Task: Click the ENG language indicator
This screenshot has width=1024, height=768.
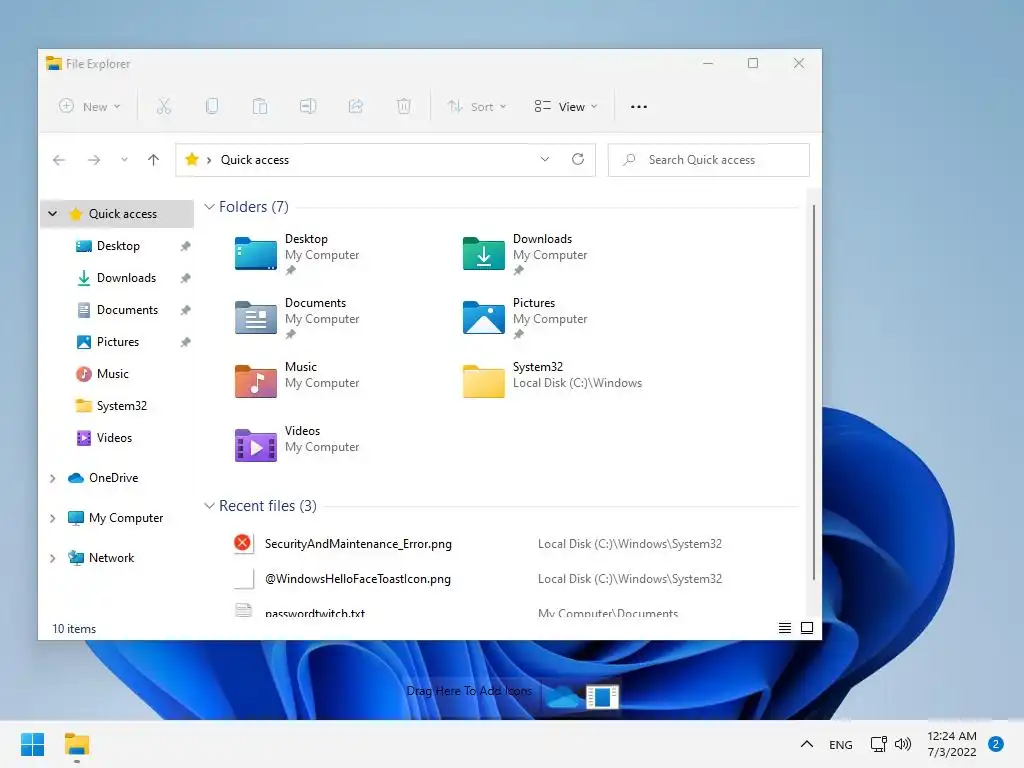Action: [x=840, y=744]
